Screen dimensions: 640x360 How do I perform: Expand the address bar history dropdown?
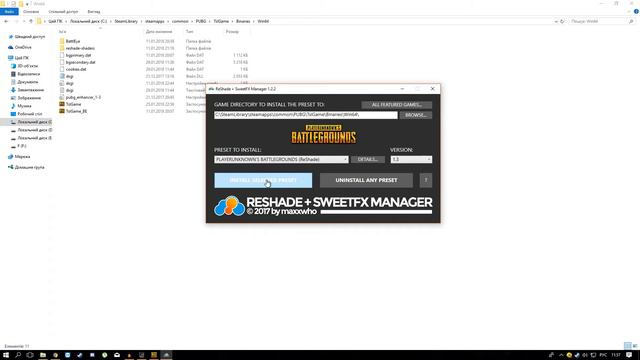(556, 21)
